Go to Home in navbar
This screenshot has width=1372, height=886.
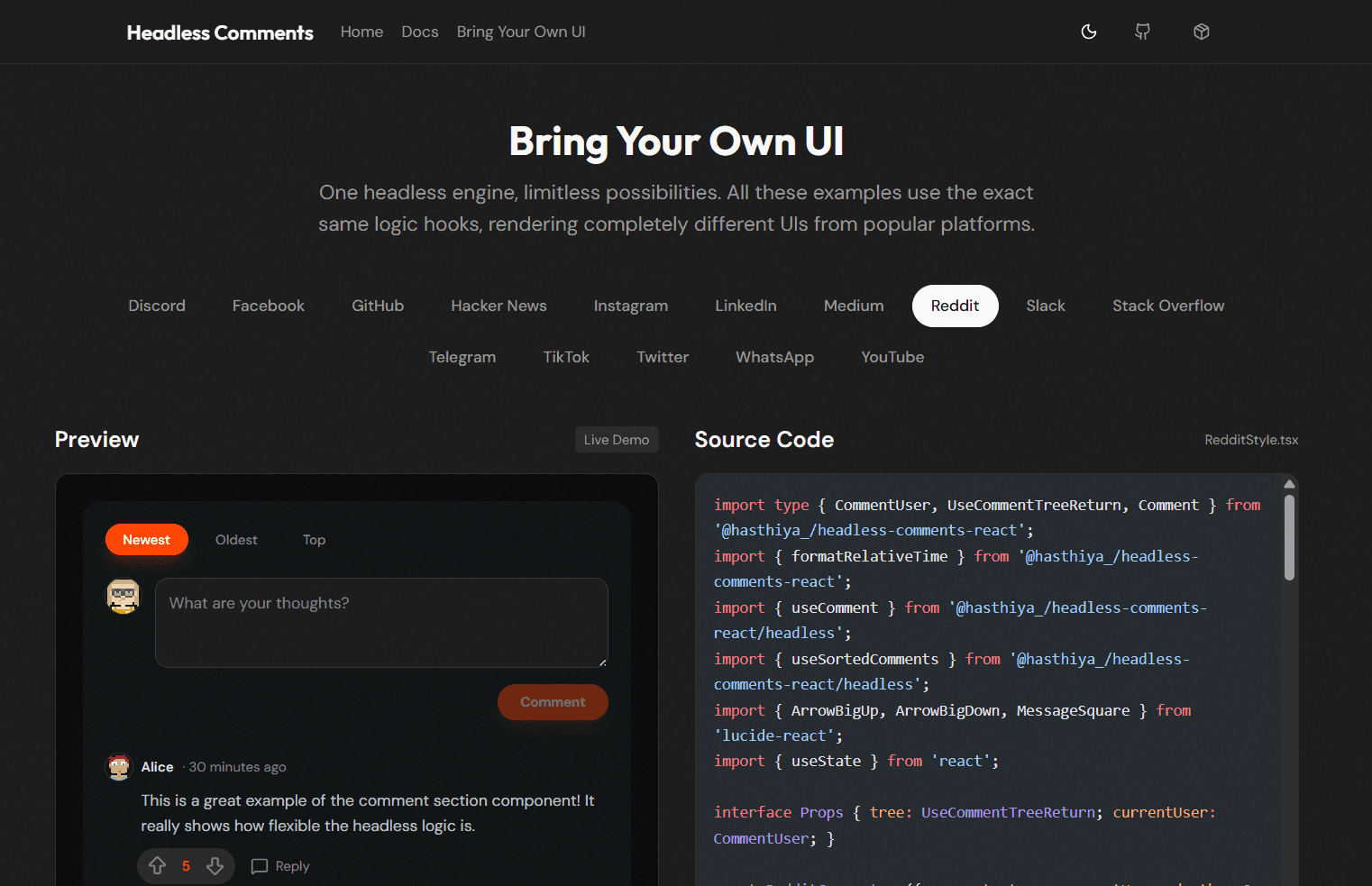point(361,32)
